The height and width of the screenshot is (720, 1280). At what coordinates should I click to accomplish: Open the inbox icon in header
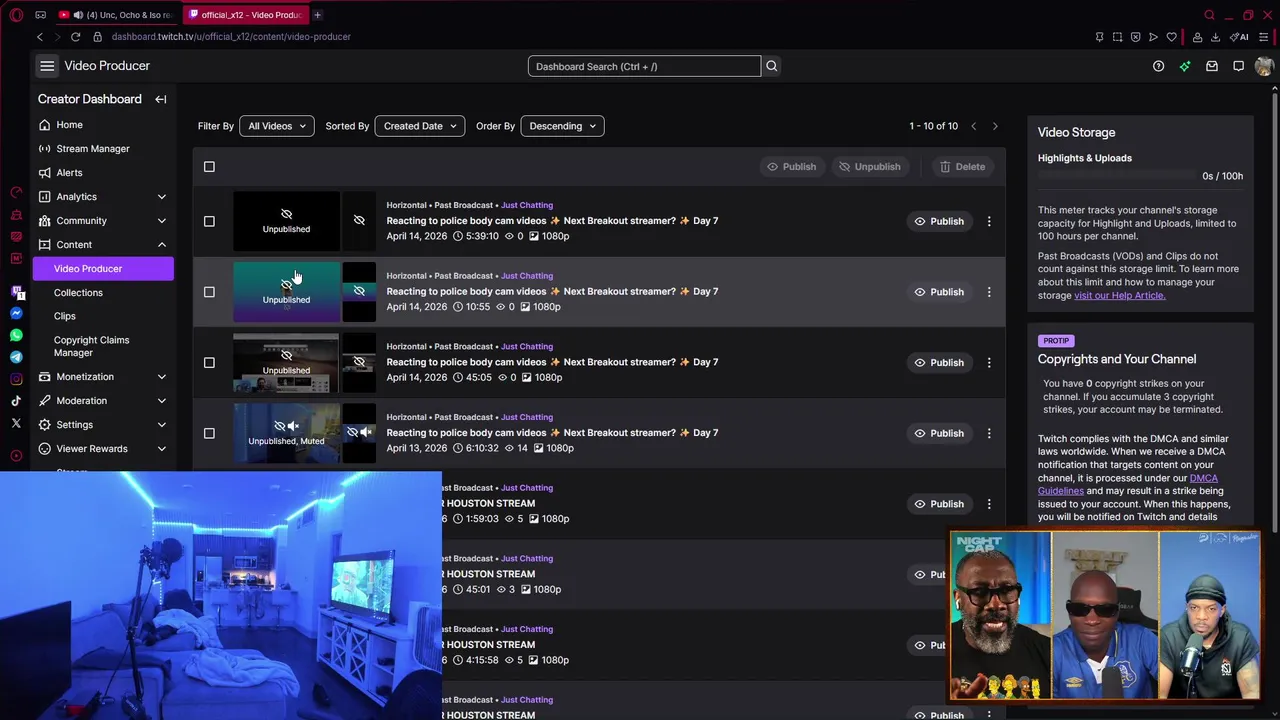(1211, 66)
